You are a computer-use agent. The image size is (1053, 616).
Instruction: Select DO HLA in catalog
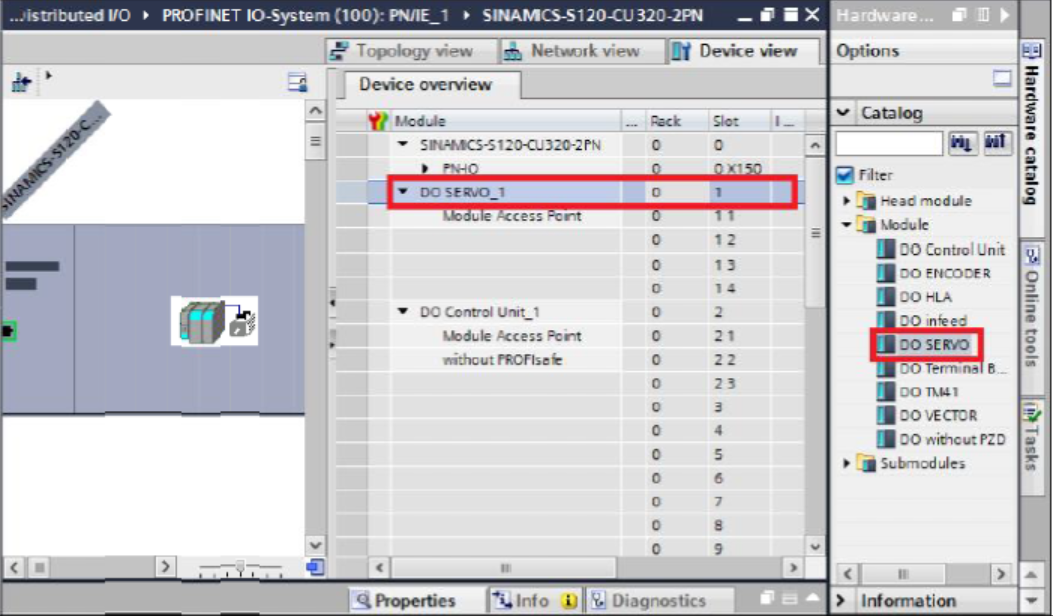tap(925, 297)
